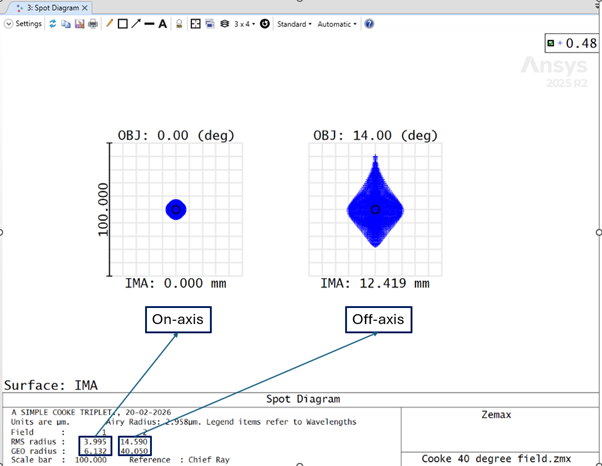Expand the Settings chevron

[x=9, y=23]
